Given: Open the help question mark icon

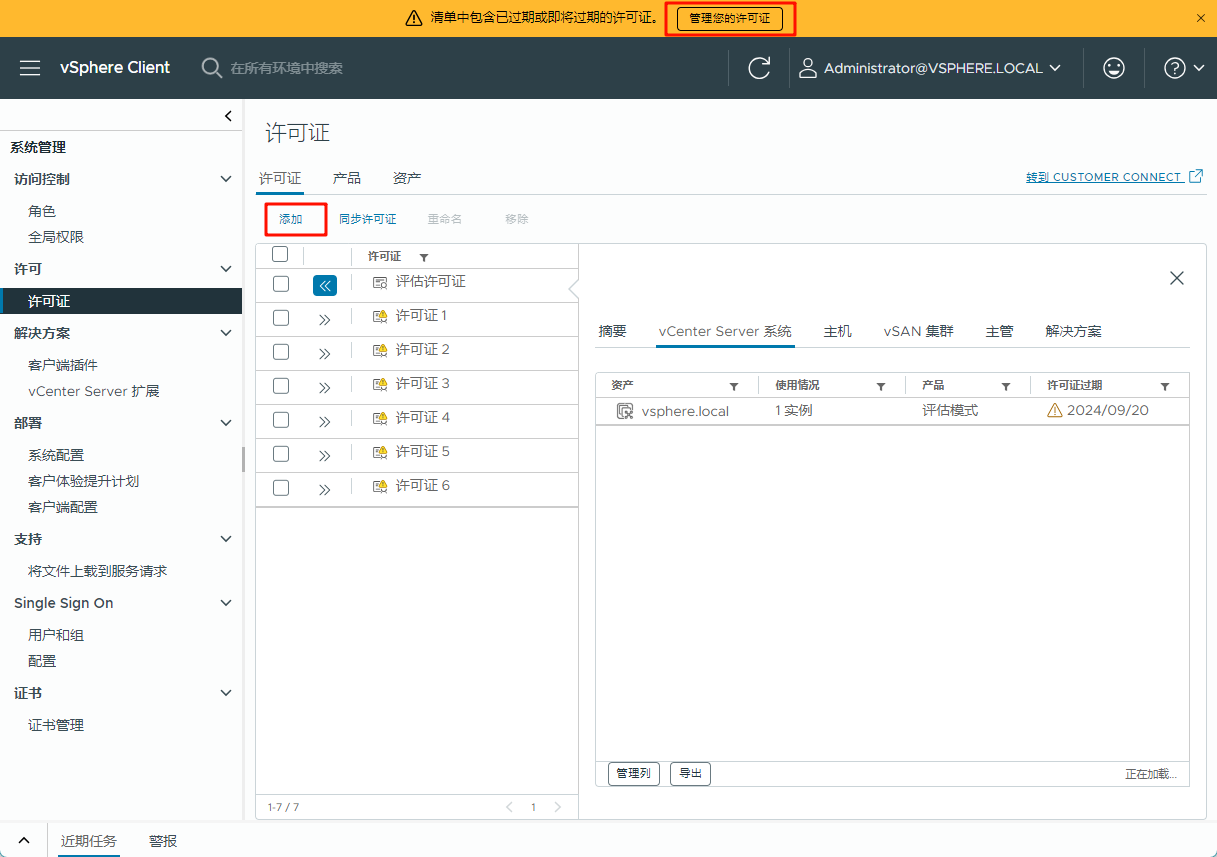Looking at the screenshot, I should (x=1175, y=68).
